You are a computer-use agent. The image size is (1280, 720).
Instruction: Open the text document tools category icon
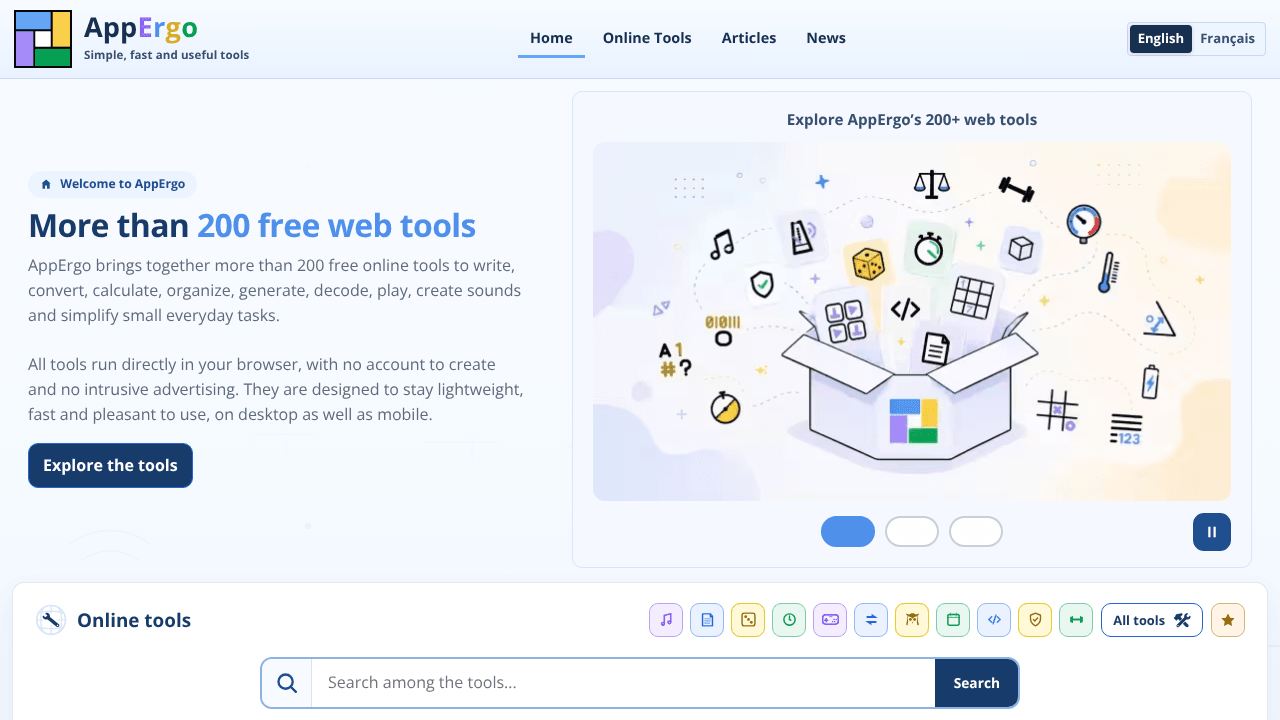(x=707, y=620)
